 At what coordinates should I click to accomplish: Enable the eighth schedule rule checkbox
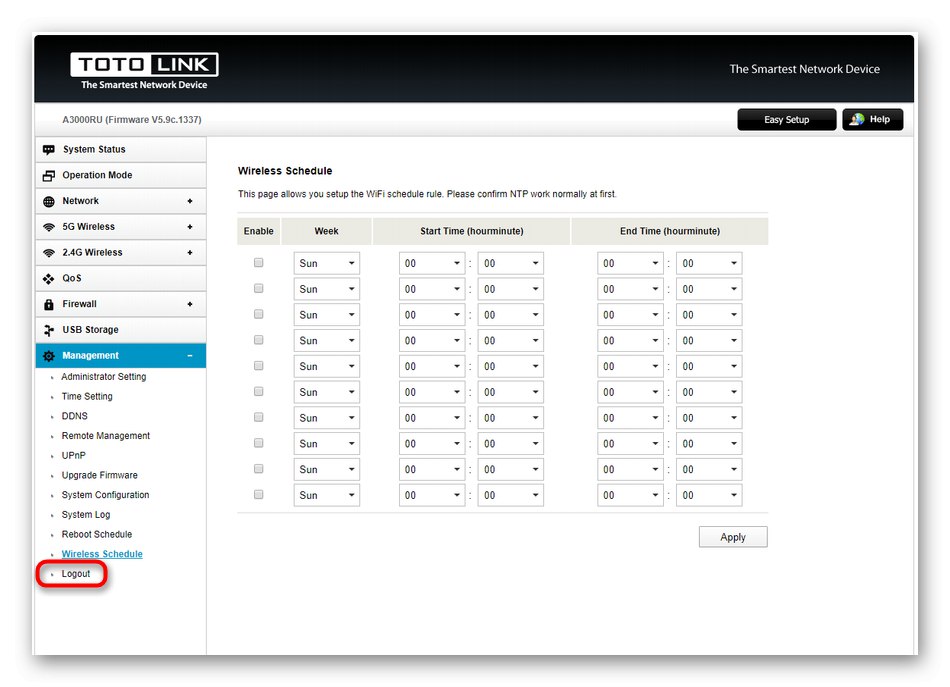tap(259, 443)
